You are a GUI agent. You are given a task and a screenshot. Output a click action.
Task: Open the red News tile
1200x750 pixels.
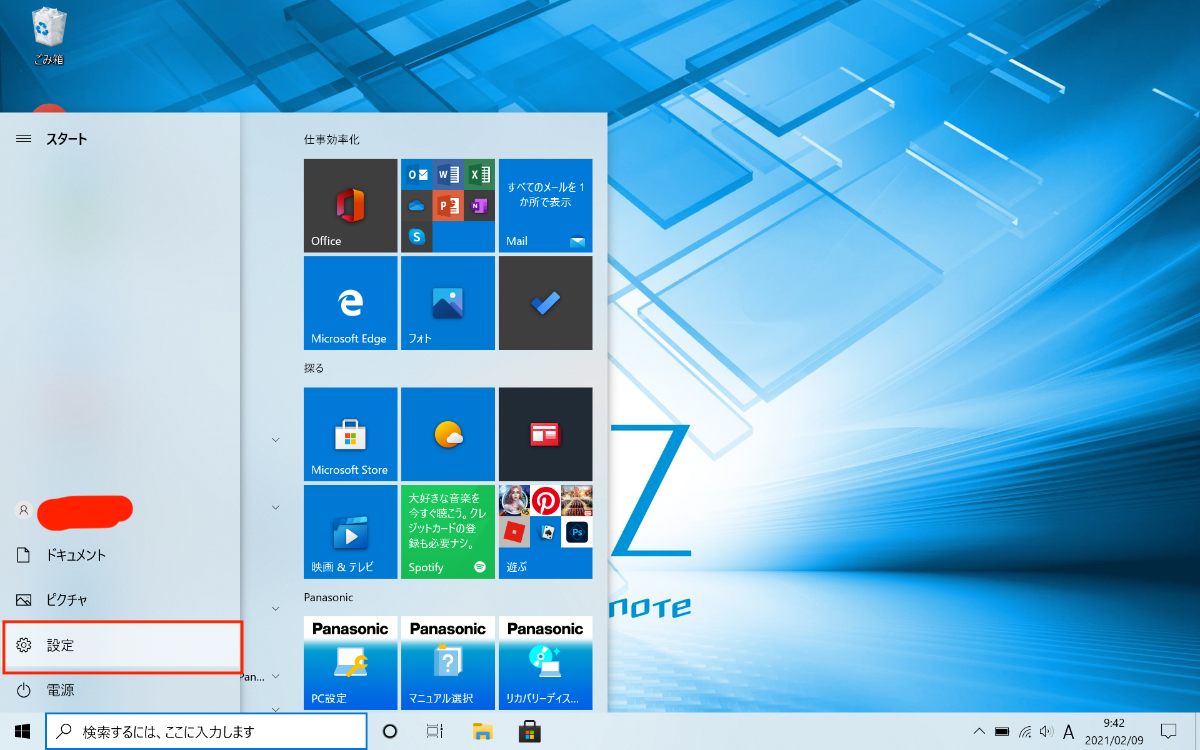(545, 434)
